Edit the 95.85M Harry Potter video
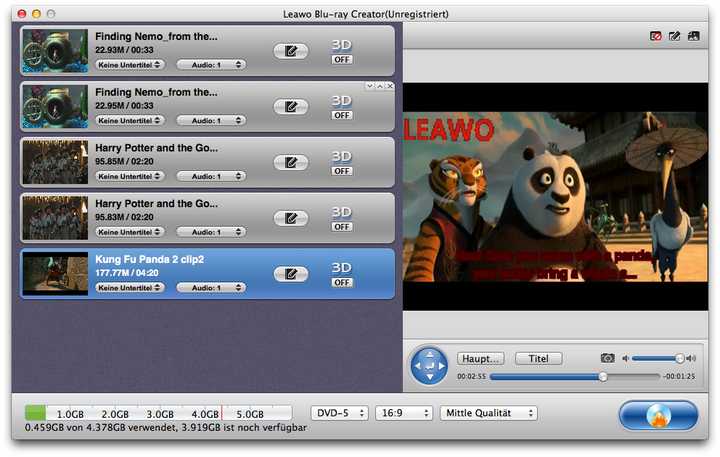 (291, 163)
